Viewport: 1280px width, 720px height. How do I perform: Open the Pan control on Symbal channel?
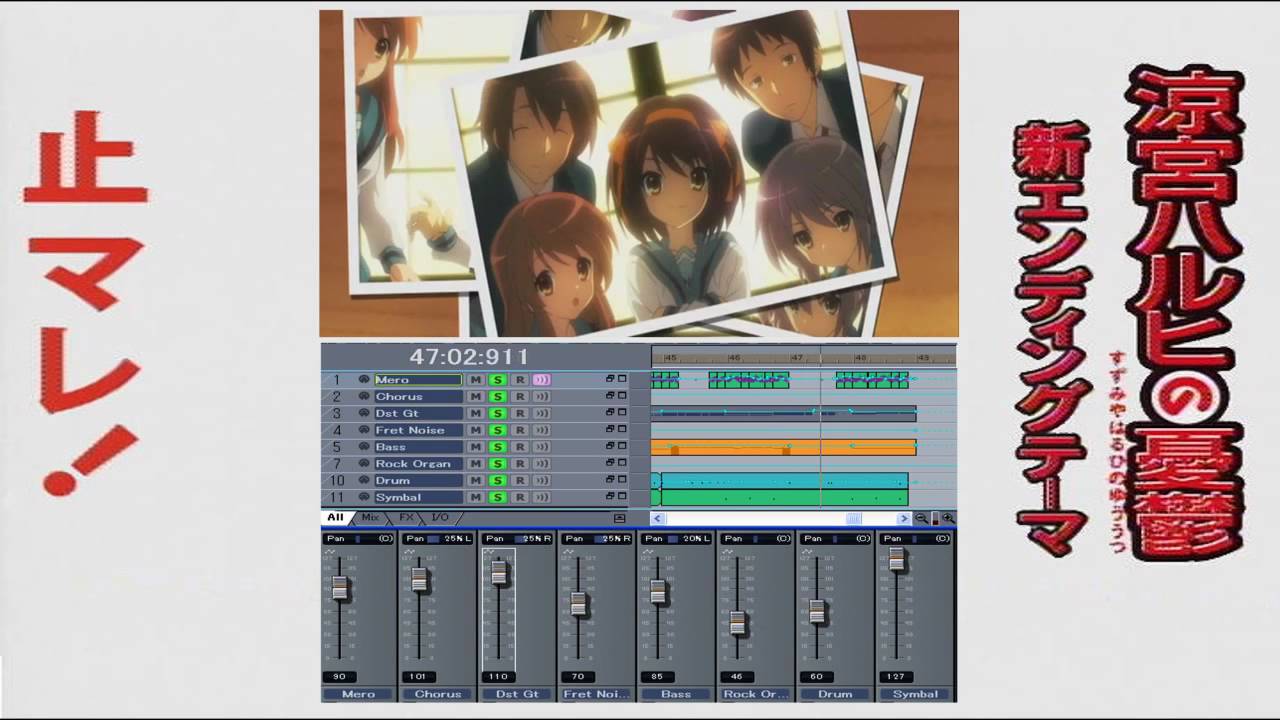click(x=915, y=539)
